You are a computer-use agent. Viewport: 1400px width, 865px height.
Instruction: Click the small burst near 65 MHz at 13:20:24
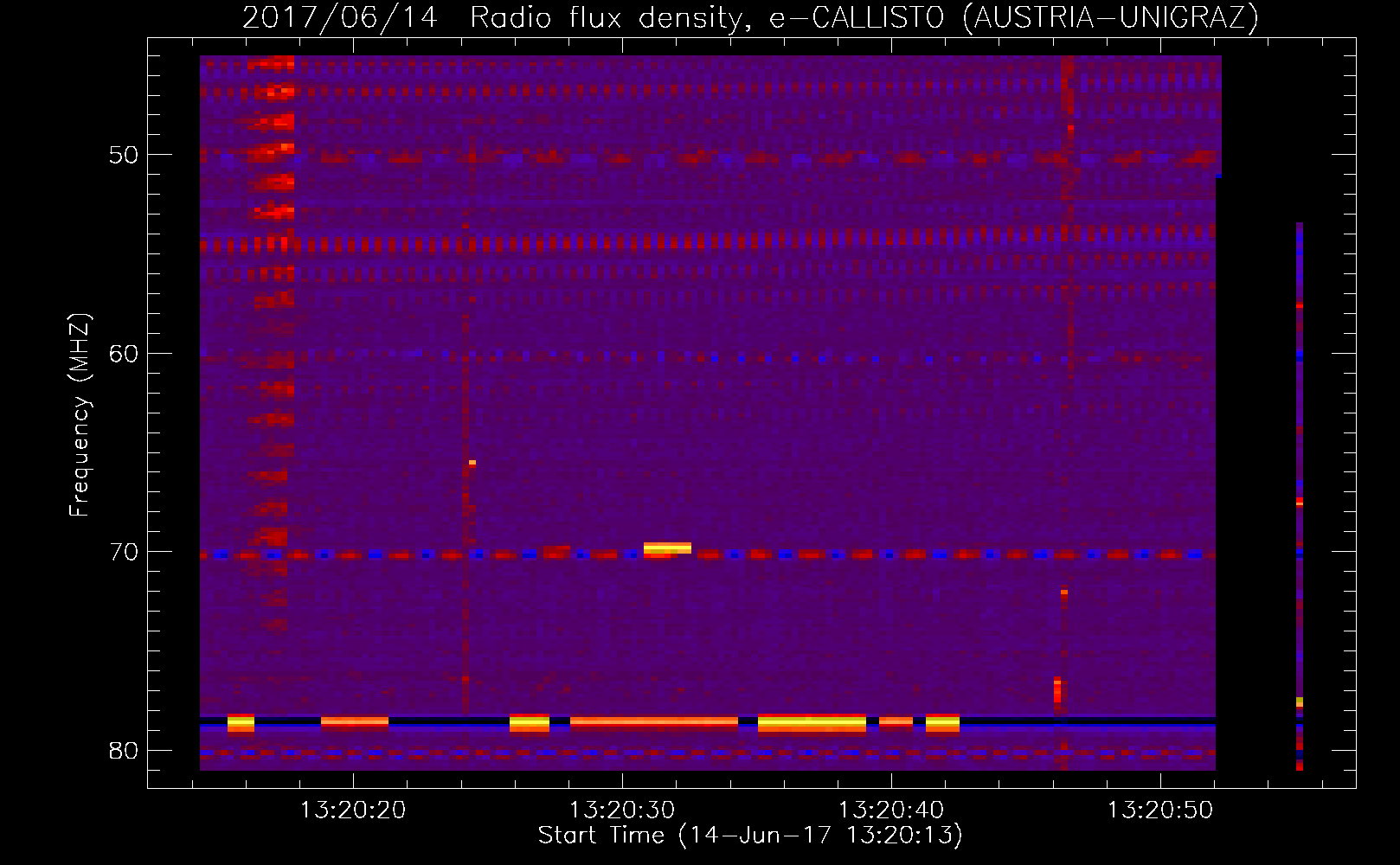pos(472,463)
